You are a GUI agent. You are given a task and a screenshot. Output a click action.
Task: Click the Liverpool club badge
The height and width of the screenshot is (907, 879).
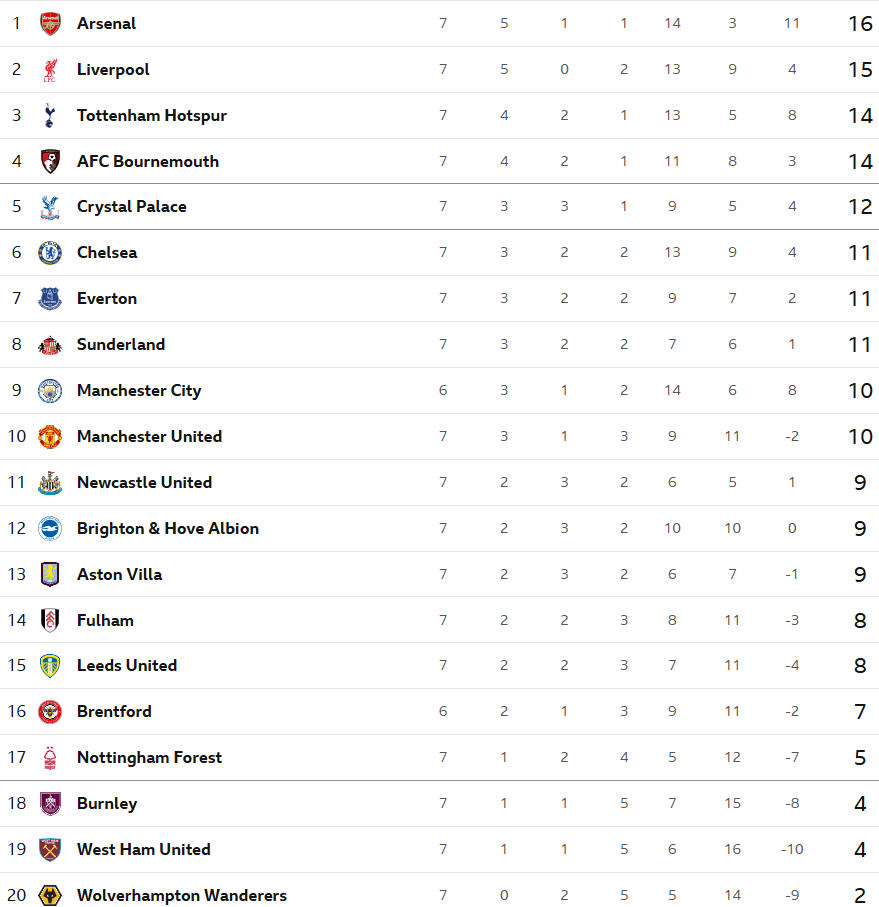pyautogui.click(x=50, y=70)
